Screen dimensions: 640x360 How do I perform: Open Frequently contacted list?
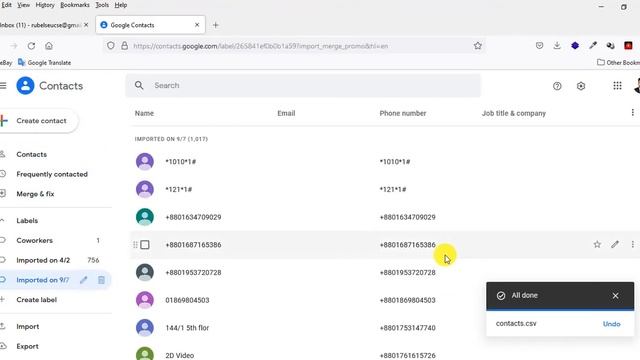[52, 174]
